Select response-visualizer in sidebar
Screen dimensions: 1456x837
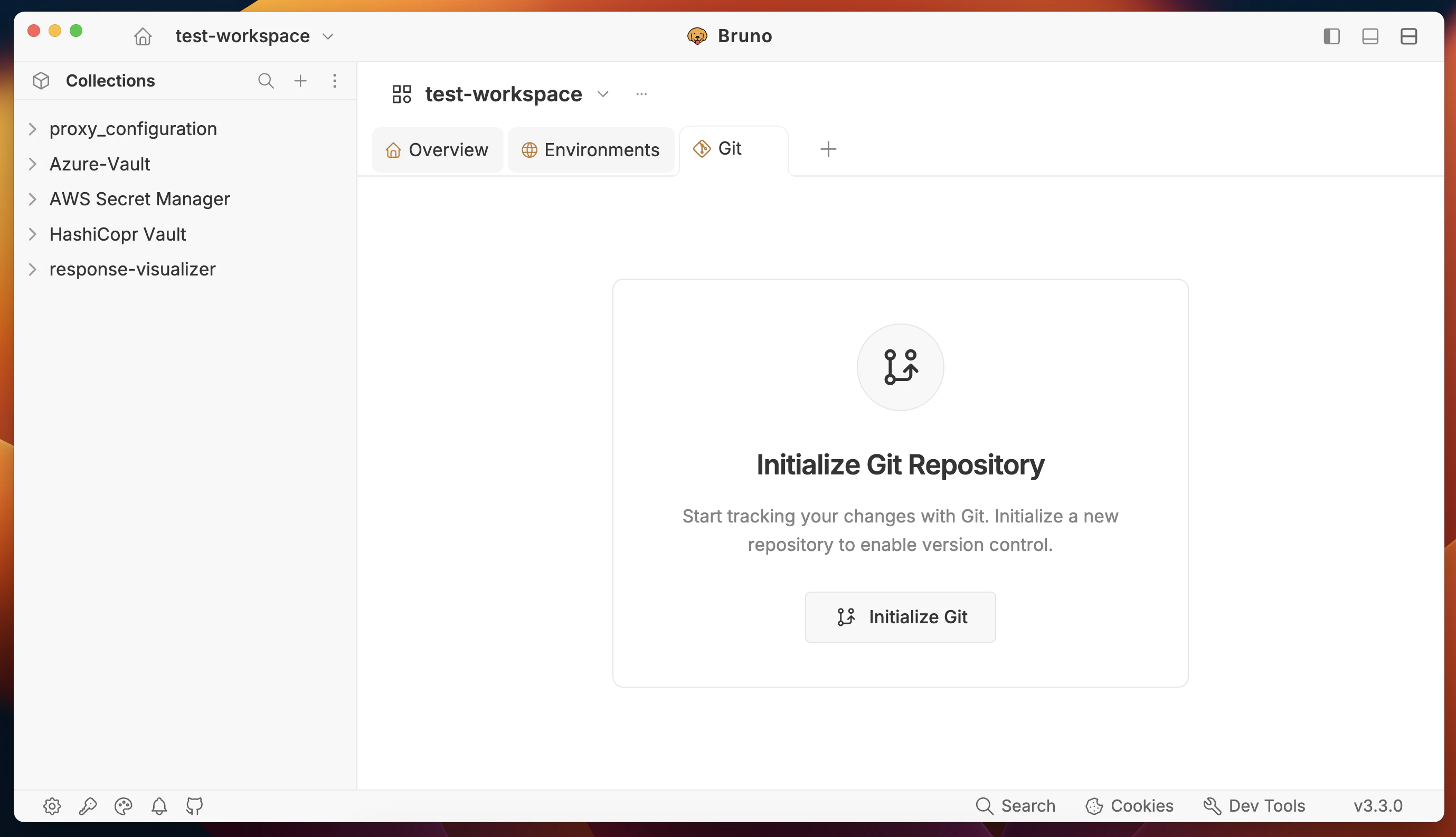133,269
